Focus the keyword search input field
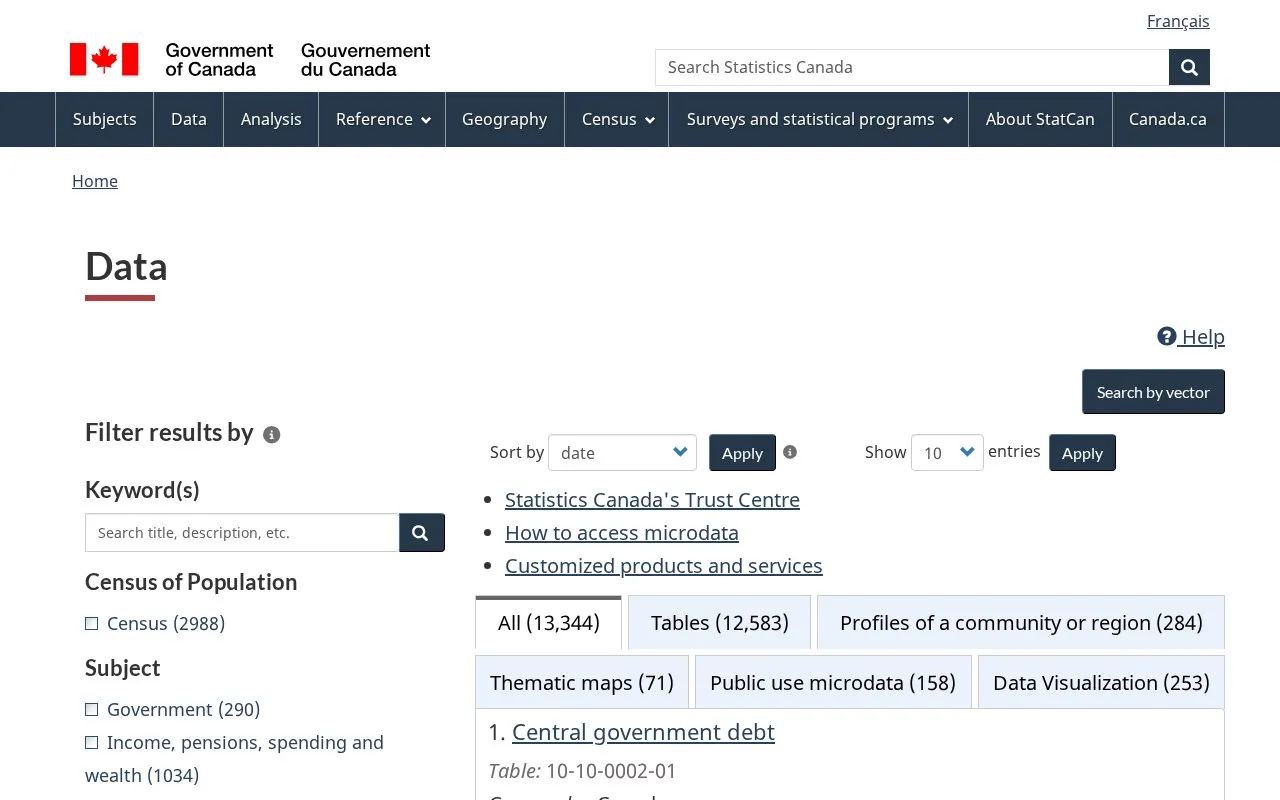The height and width of the screenshot is (800, 1280). pyautogui.click(x=242, y=533)
